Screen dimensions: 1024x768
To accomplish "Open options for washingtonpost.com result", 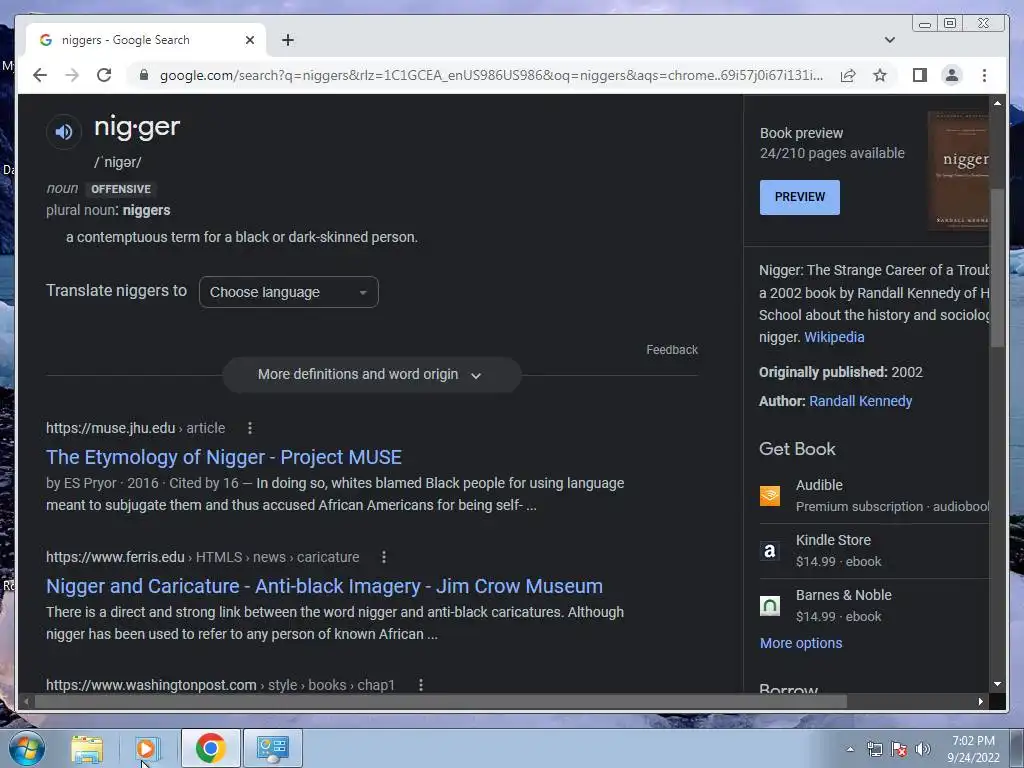I will coord(421,684).
